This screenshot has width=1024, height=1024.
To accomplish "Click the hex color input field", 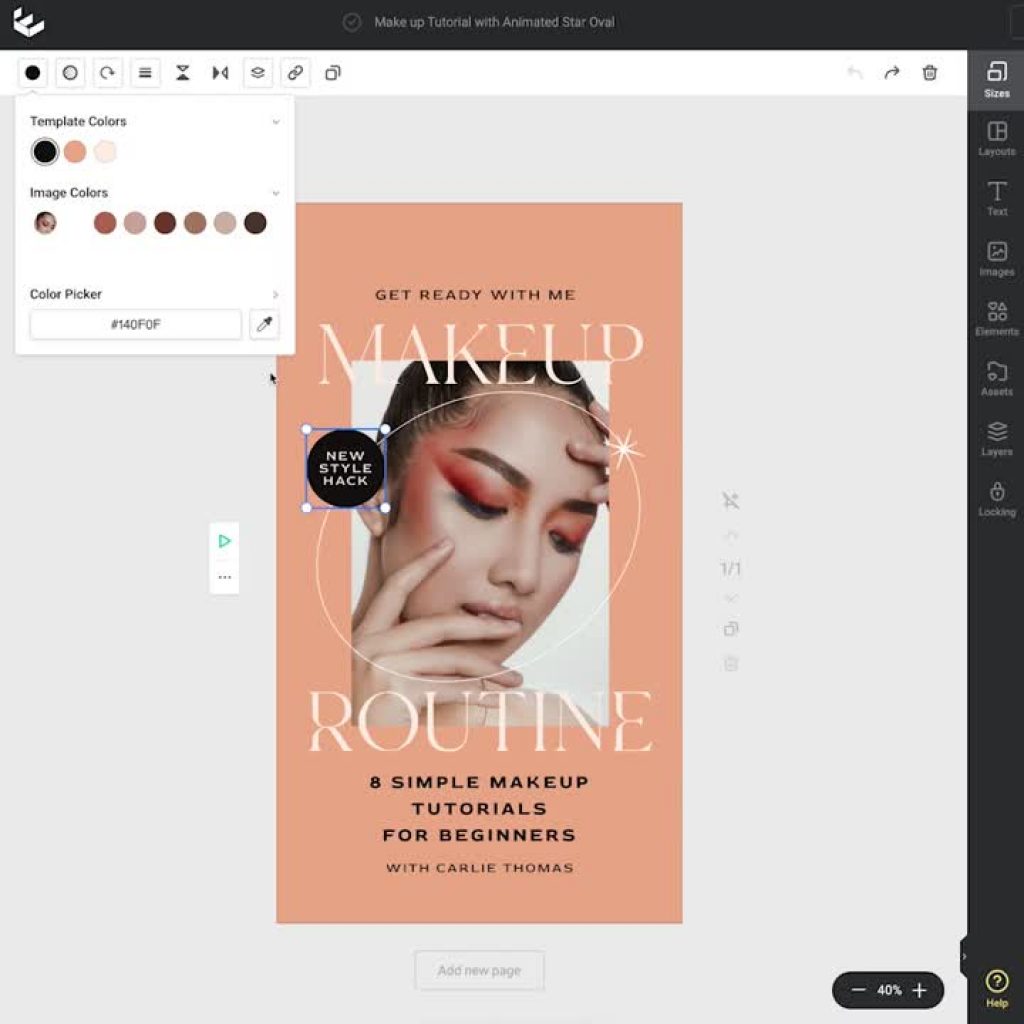I will coord(136,324).
